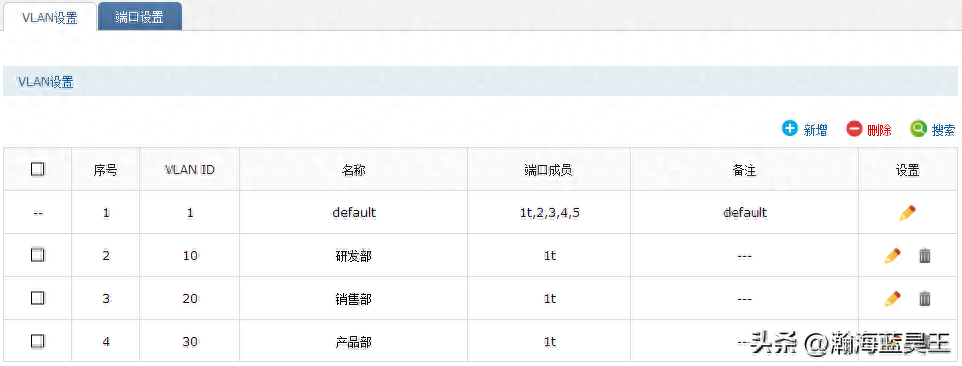Select the 研发部 name cell
962x366 pixels.
(354, 256)
